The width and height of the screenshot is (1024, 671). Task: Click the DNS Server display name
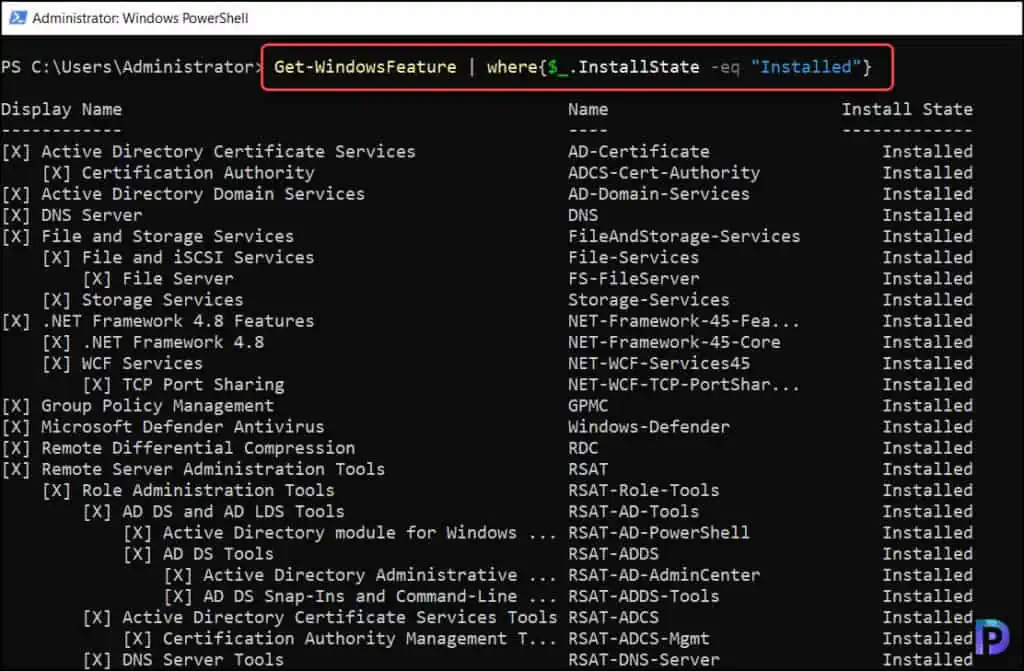[91, 215]
